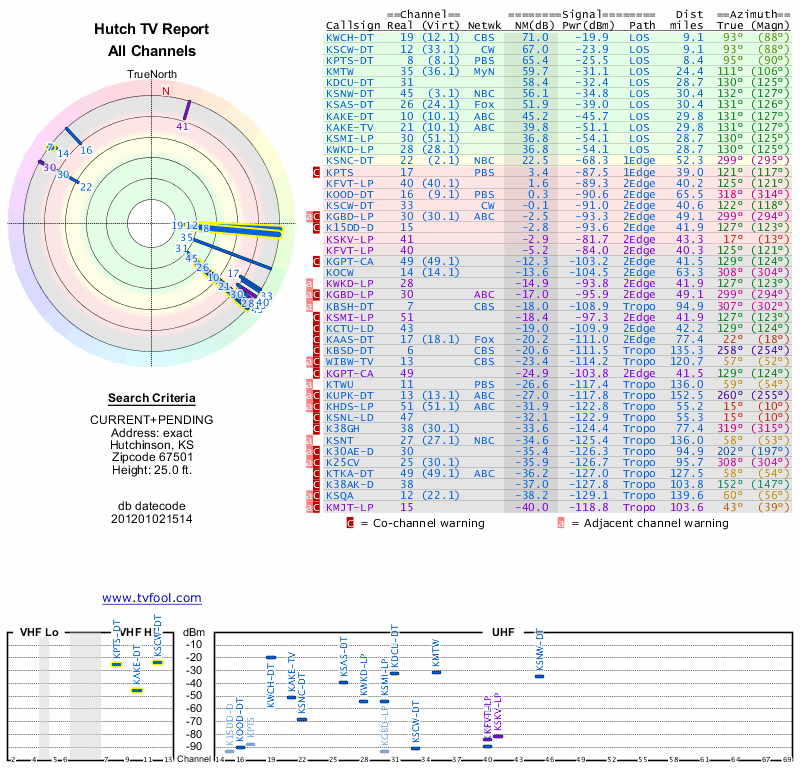Select KSKV-LP callsign row
The image size is (800, 768).
click(349, 239)
